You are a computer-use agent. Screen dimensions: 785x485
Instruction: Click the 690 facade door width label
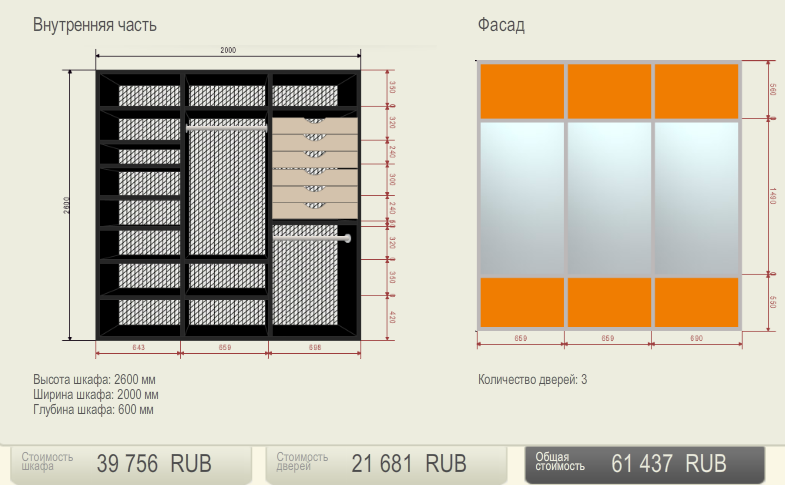click(696, 338)
